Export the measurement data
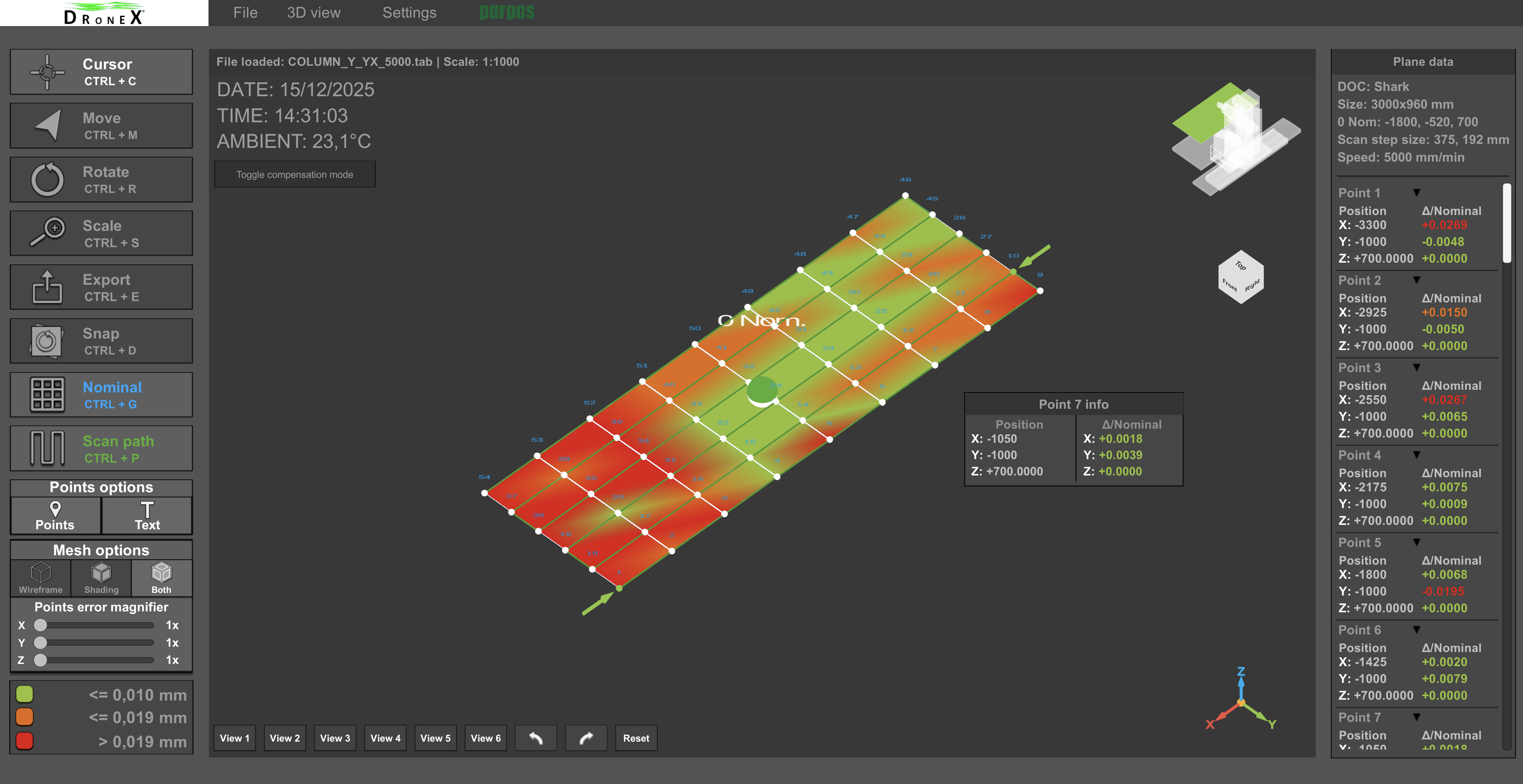Image resolution: width=1523 pixels, height=784 pixels. click(x=101, y=286)
